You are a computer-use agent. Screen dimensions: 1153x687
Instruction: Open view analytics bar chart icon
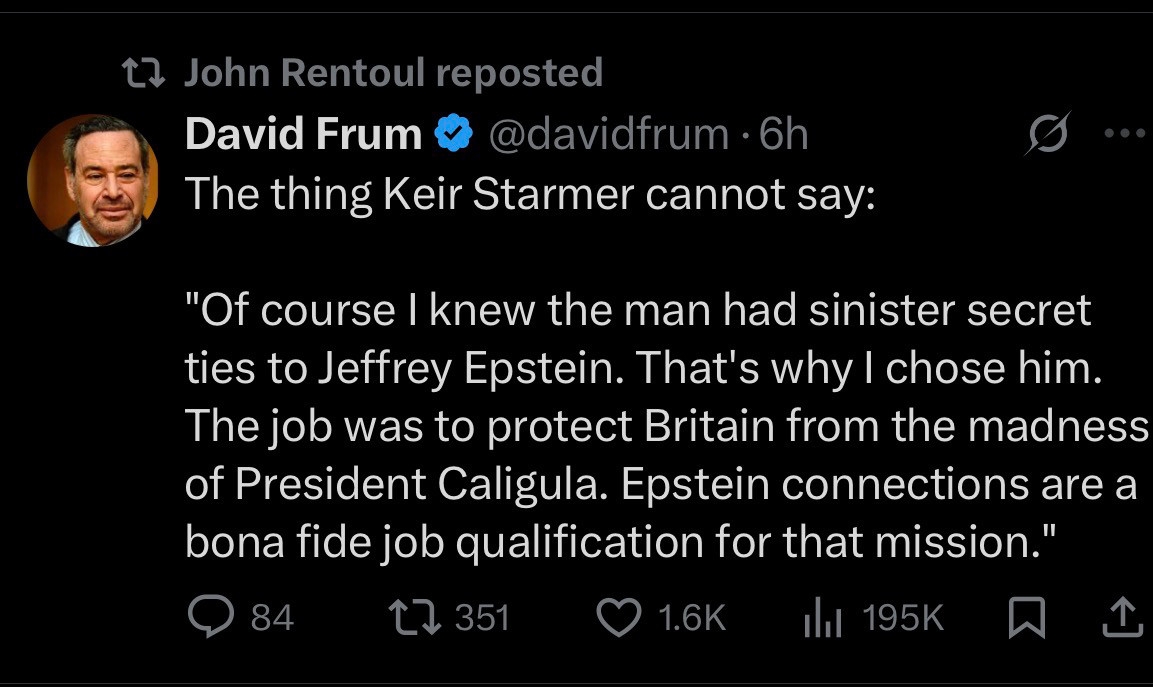[x=824, y=618]
